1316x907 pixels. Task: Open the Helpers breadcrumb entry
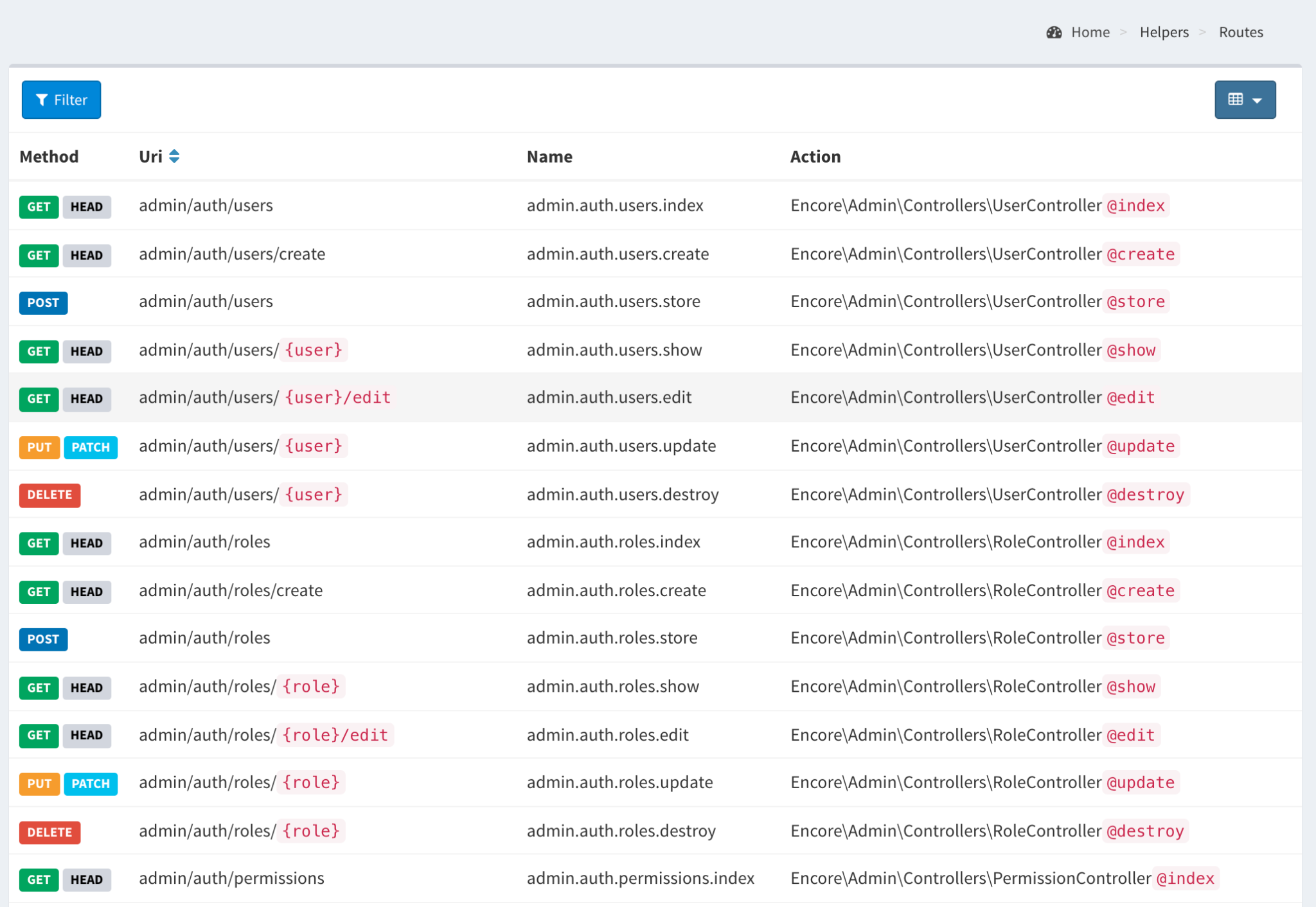1164,31
